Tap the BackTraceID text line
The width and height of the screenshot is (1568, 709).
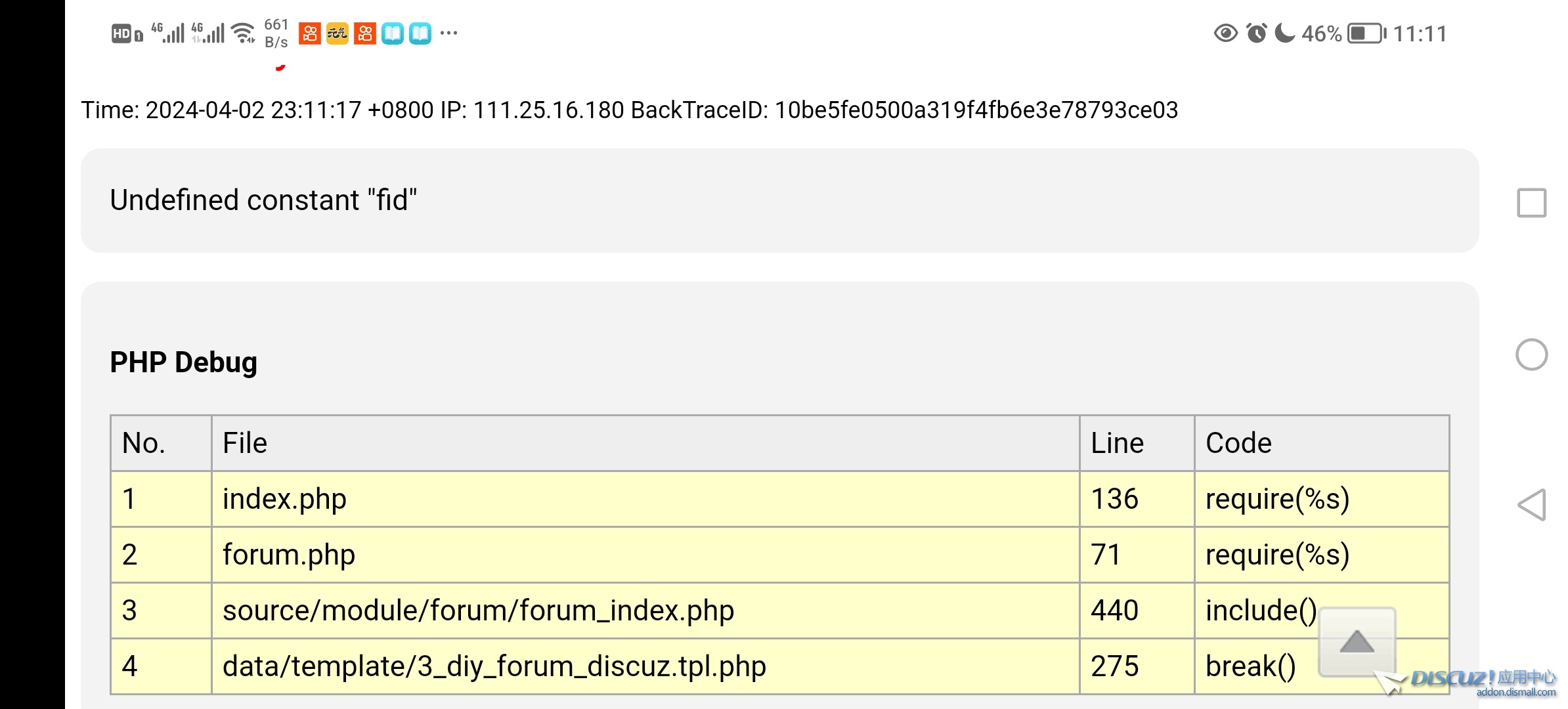[629, 110]
